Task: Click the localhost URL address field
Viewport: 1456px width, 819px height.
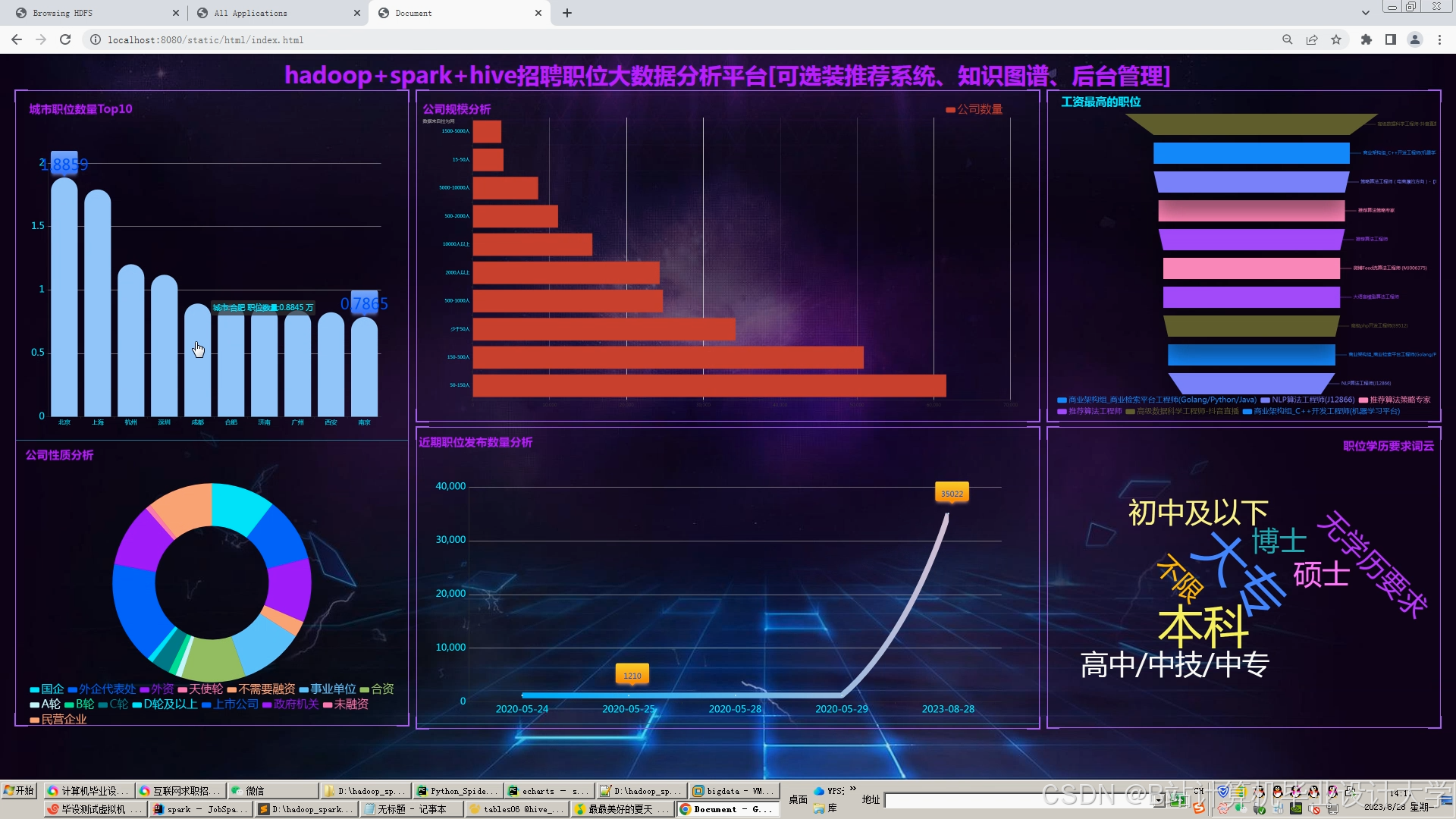Action: (x=206, y=39)
